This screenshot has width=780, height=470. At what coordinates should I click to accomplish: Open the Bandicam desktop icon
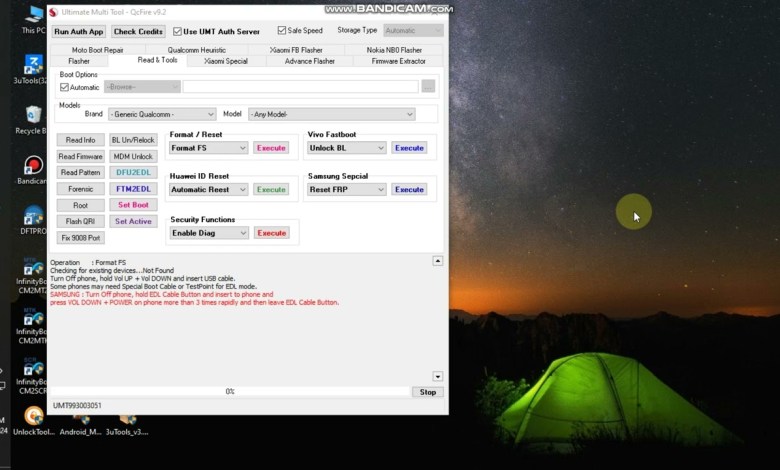(33, 167)
